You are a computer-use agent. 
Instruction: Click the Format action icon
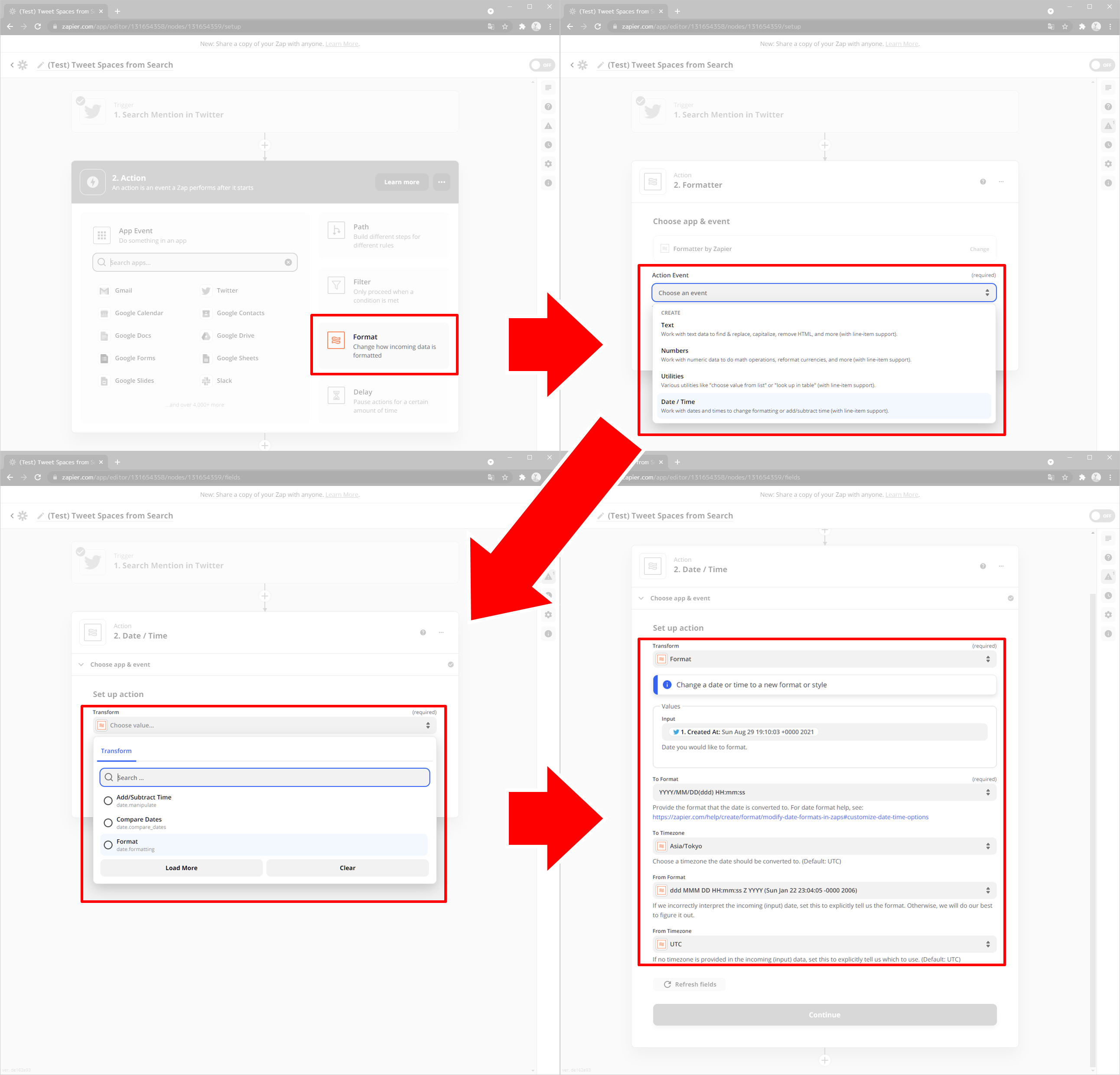tap(336, 340)
